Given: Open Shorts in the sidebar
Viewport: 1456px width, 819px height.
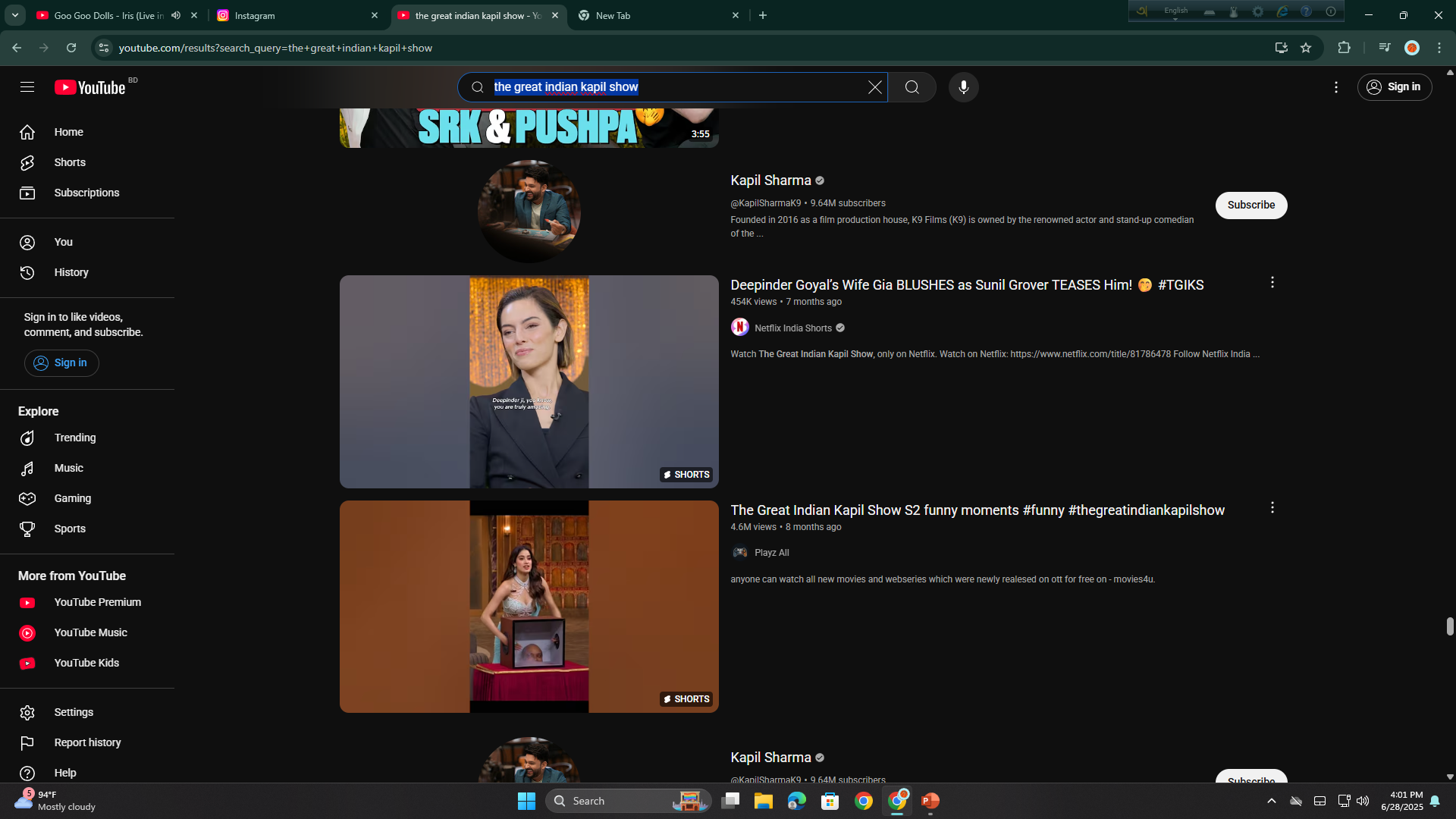Looking at the screenshot, I should coord(87,162).
